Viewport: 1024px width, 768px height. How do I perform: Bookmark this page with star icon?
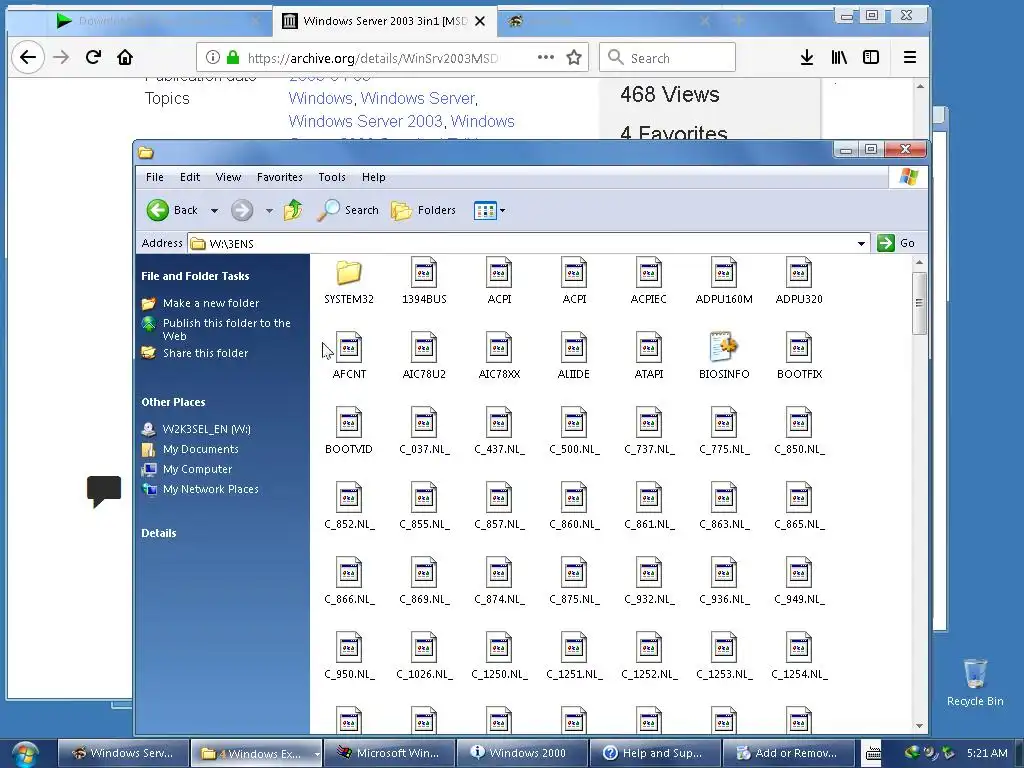(x=574, y=57)
